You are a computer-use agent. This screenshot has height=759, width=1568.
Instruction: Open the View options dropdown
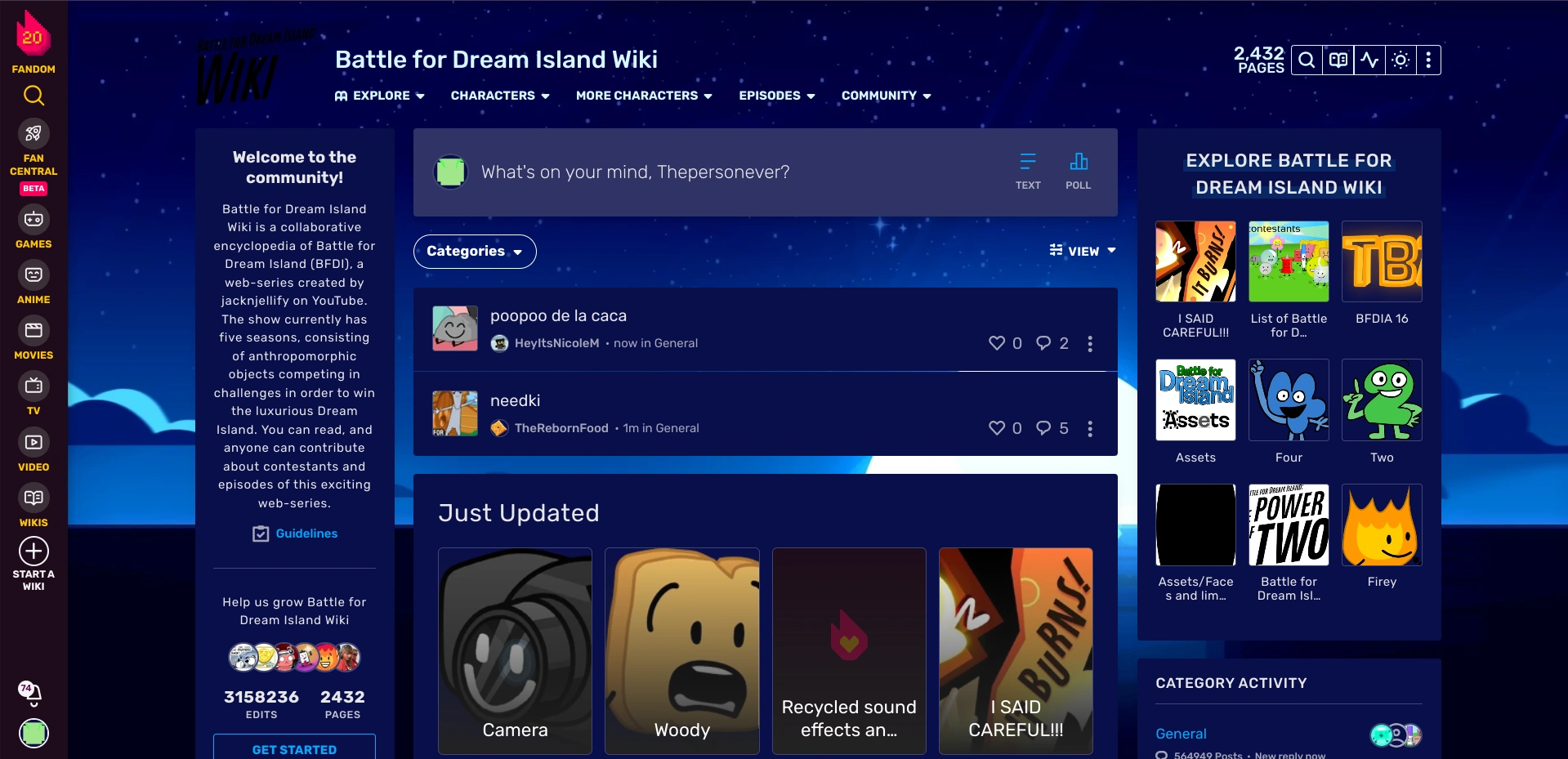pyautogui.click(x=1083, y=251)
